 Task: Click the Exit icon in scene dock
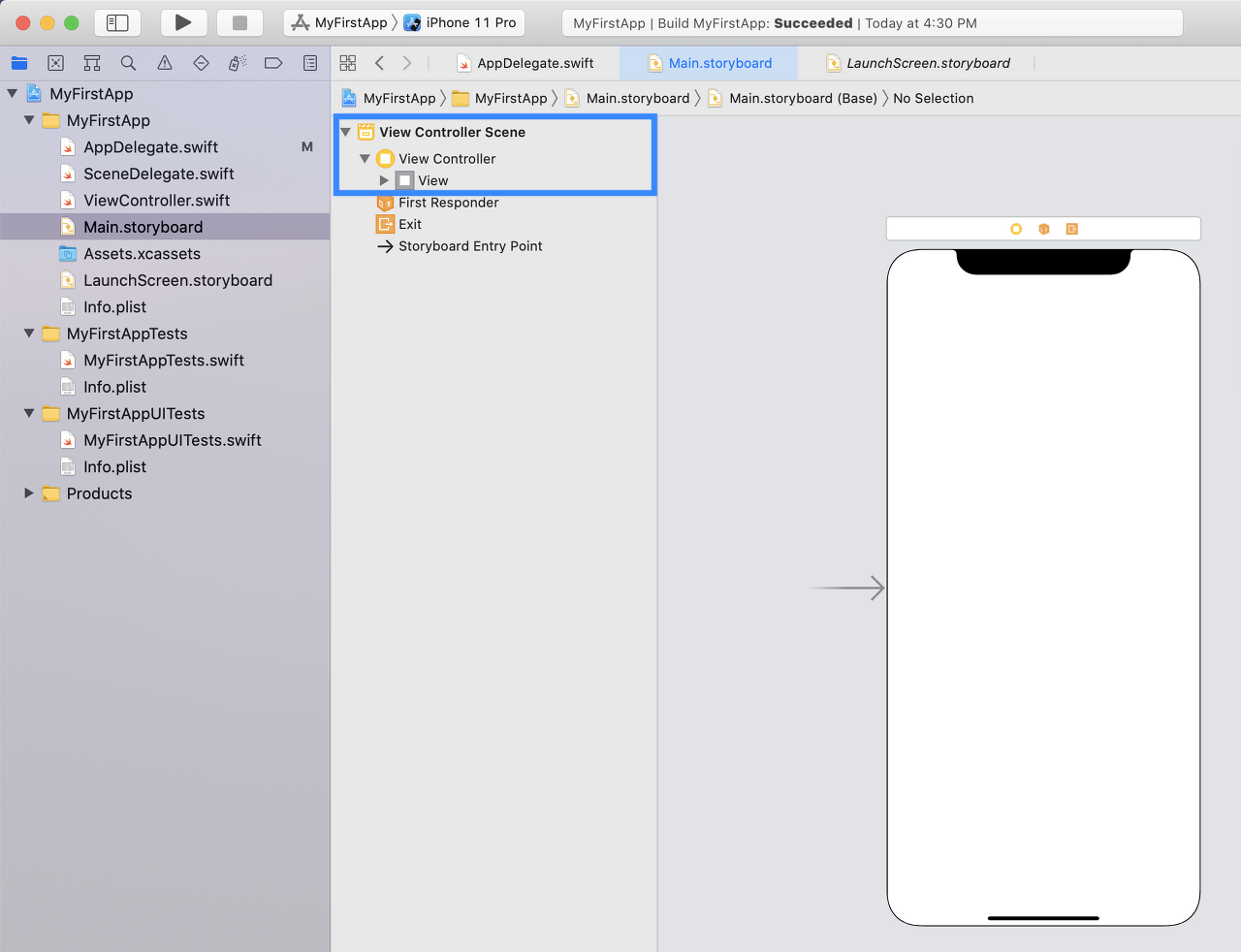[1071, 229]
